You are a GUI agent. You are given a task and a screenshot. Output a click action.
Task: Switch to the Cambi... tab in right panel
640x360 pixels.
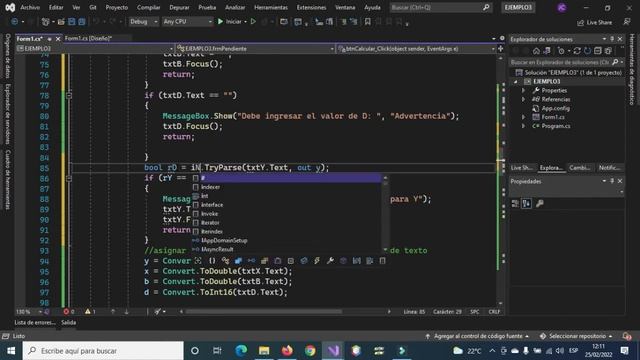(x=580, y=168)
